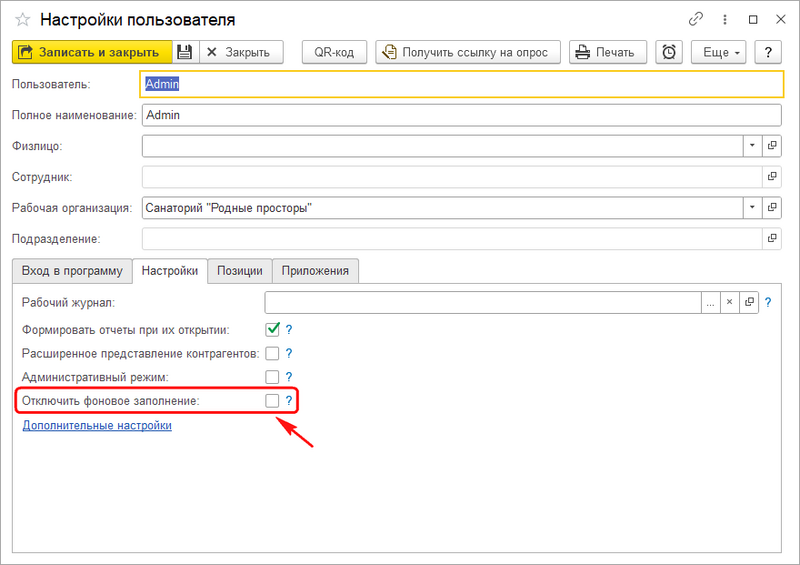
Task: Click the floppy disk save icon
Action: pyautogui.click(x=185, y=52)
